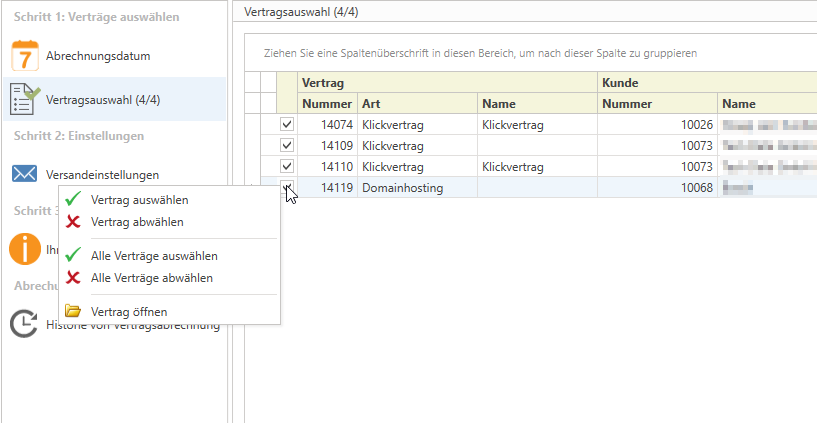Viewport: 817px width, 423px height.
Task: Select Alle Verträge auswählen menu entry
Action: [153, 256]
